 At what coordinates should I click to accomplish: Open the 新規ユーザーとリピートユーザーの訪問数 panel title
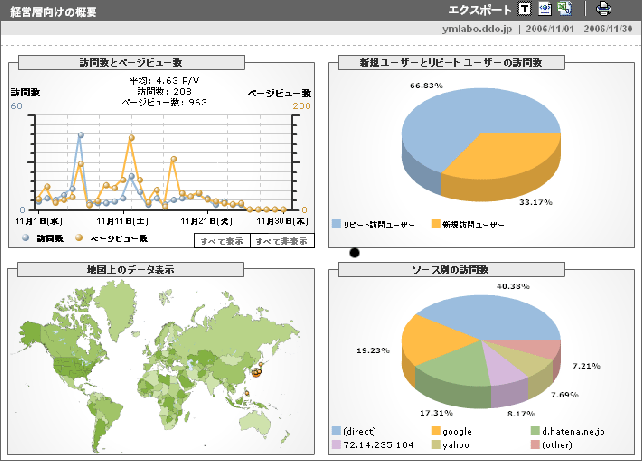451,63
